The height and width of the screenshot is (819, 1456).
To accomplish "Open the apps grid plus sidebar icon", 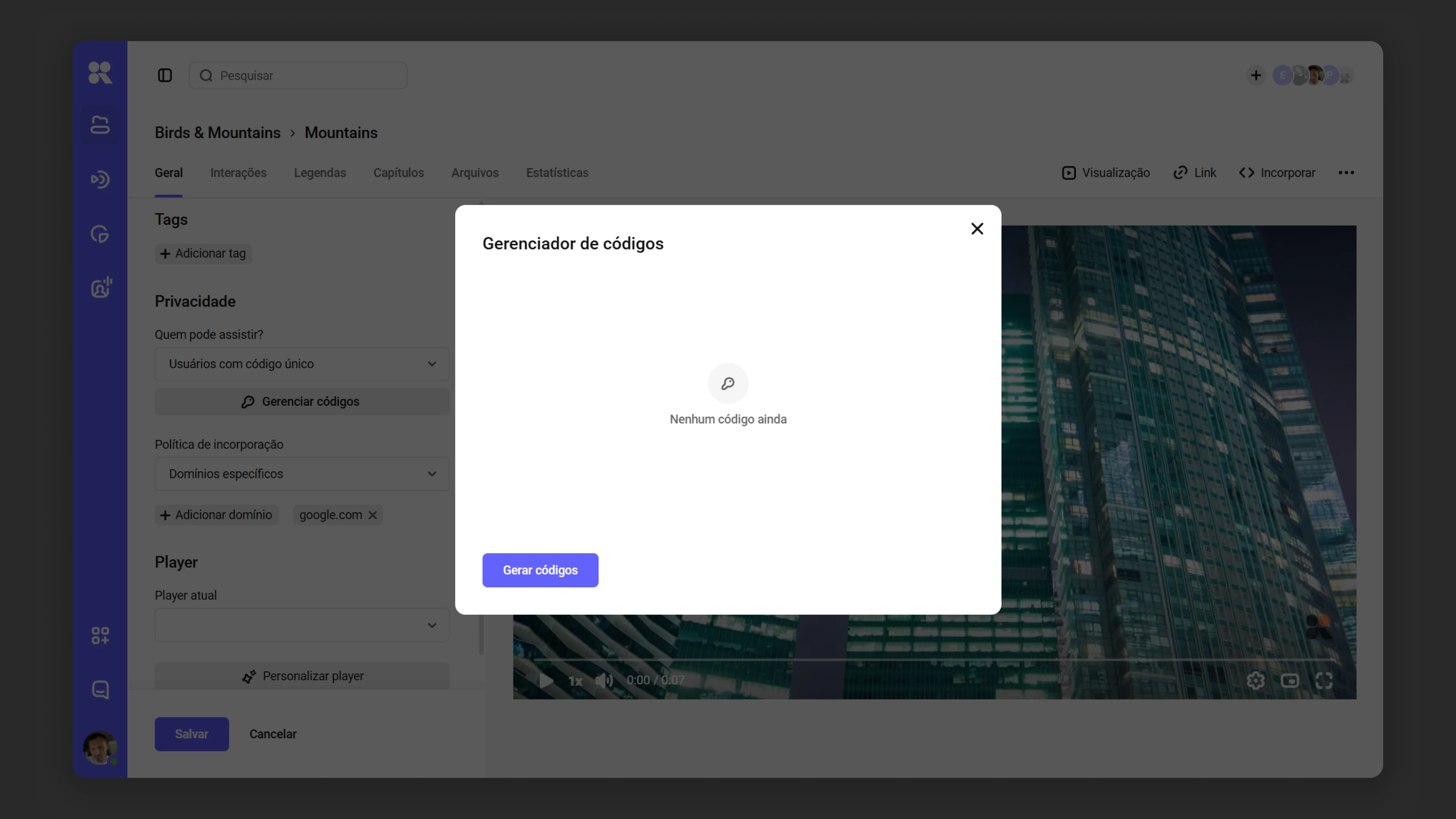I will coord(100,635).
